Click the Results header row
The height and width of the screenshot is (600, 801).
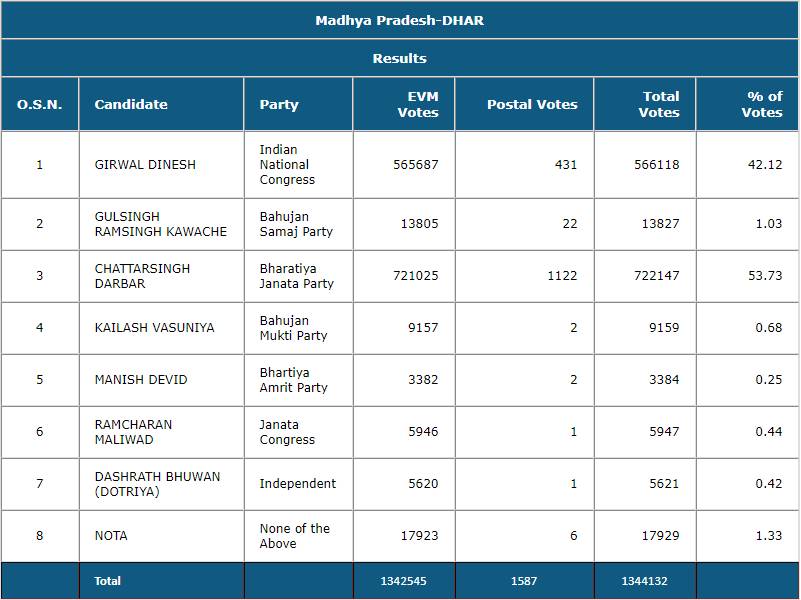tap(400, 58)
